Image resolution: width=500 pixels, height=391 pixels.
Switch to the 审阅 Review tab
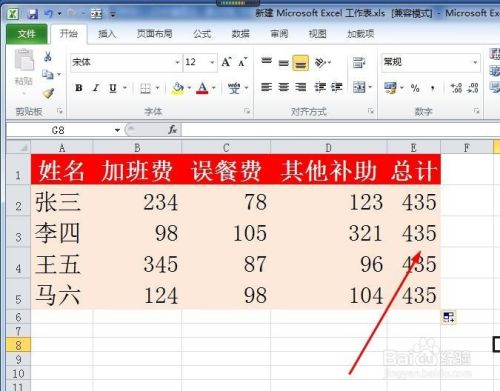click(x=279, y=34)
